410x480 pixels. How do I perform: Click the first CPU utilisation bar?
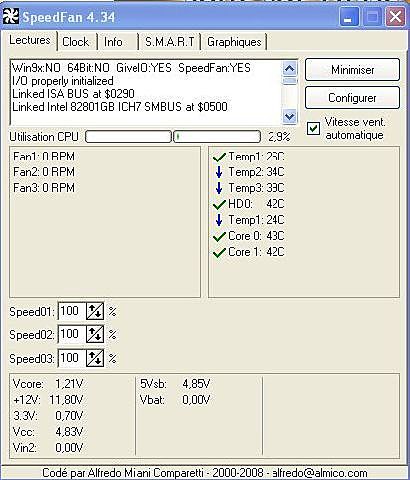click(128, 137)
